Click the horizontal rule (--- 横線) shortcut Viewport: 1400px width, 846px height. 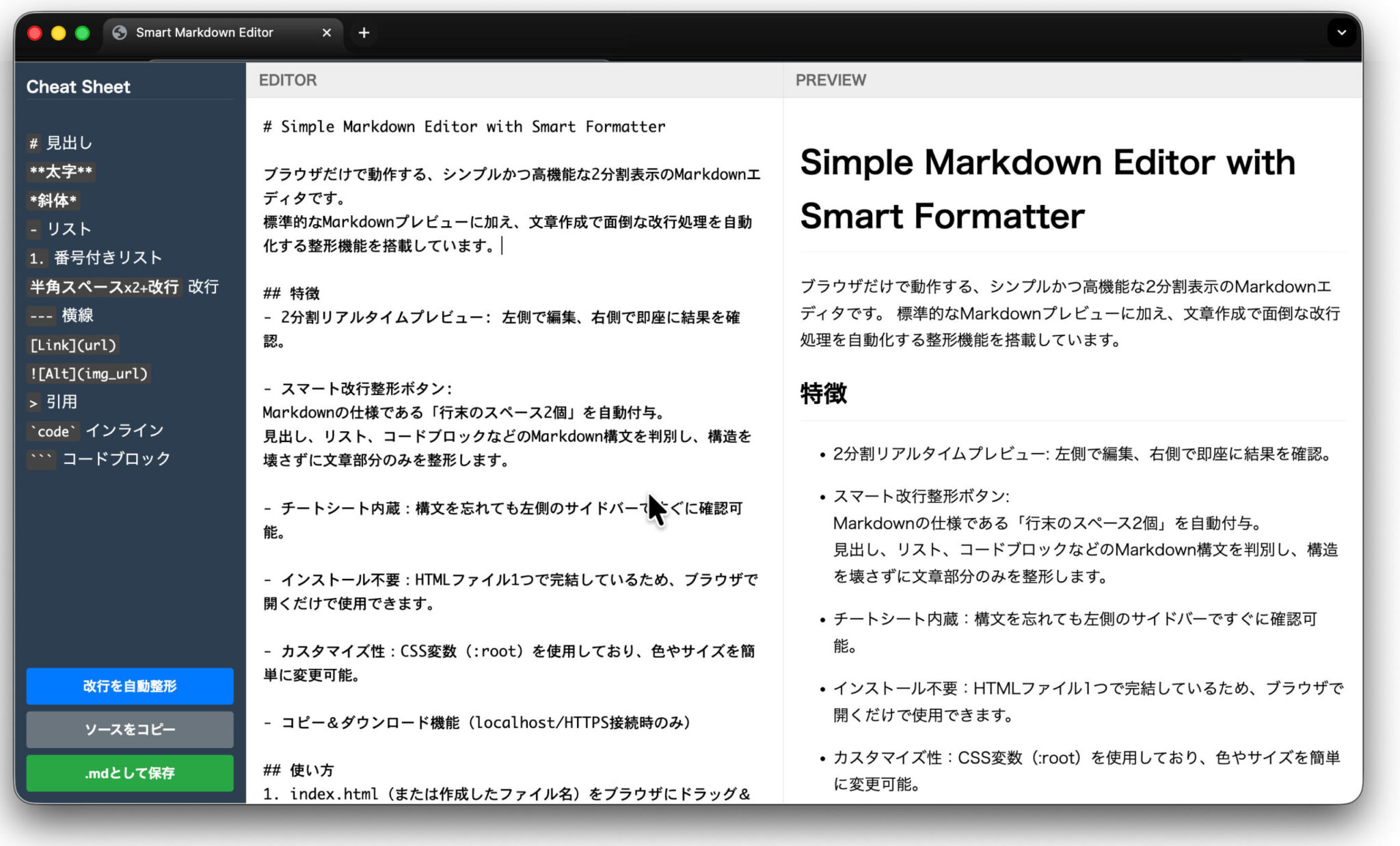(x=60, y=316)
